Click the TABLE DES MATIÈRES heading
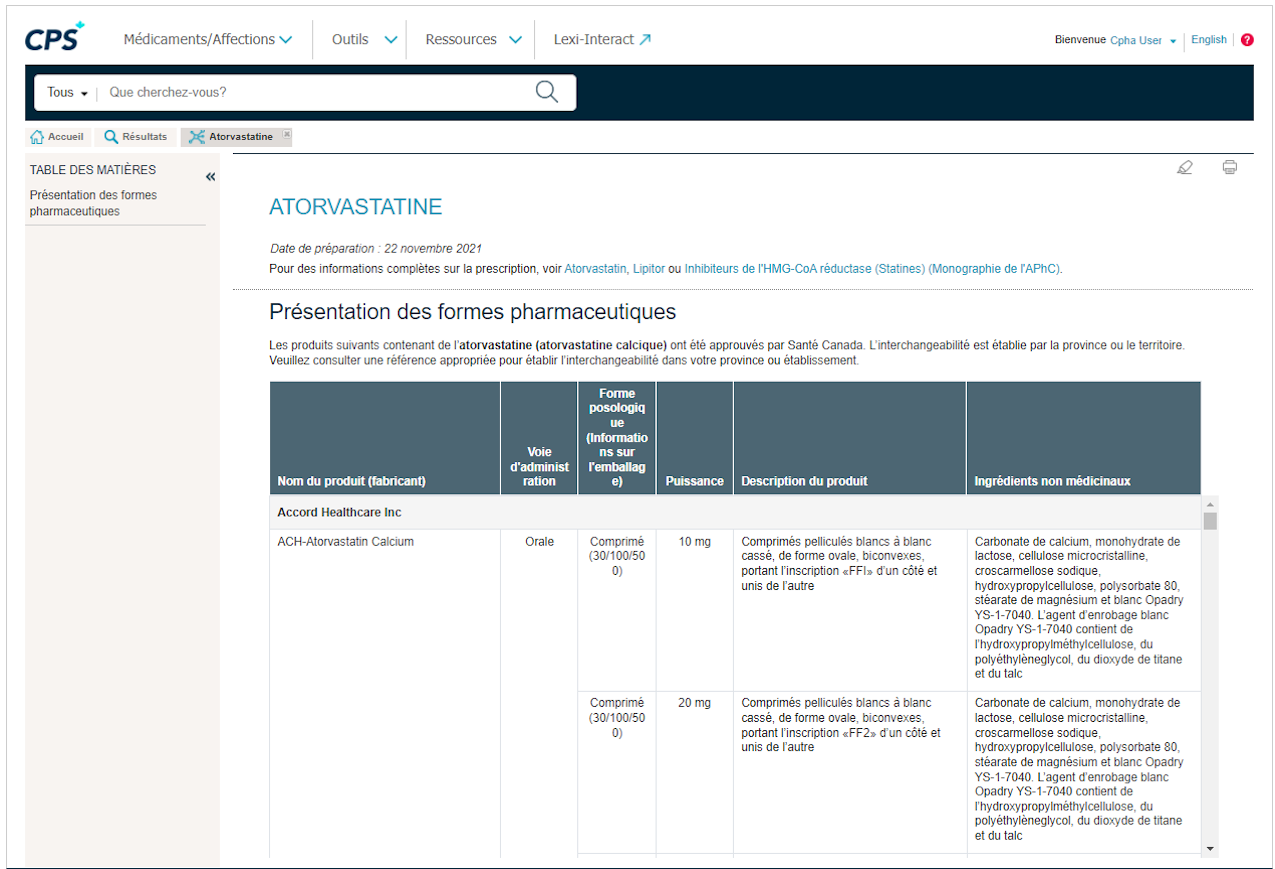The height and width of the screenshot is (869, 1275). (x=93, y=170)
